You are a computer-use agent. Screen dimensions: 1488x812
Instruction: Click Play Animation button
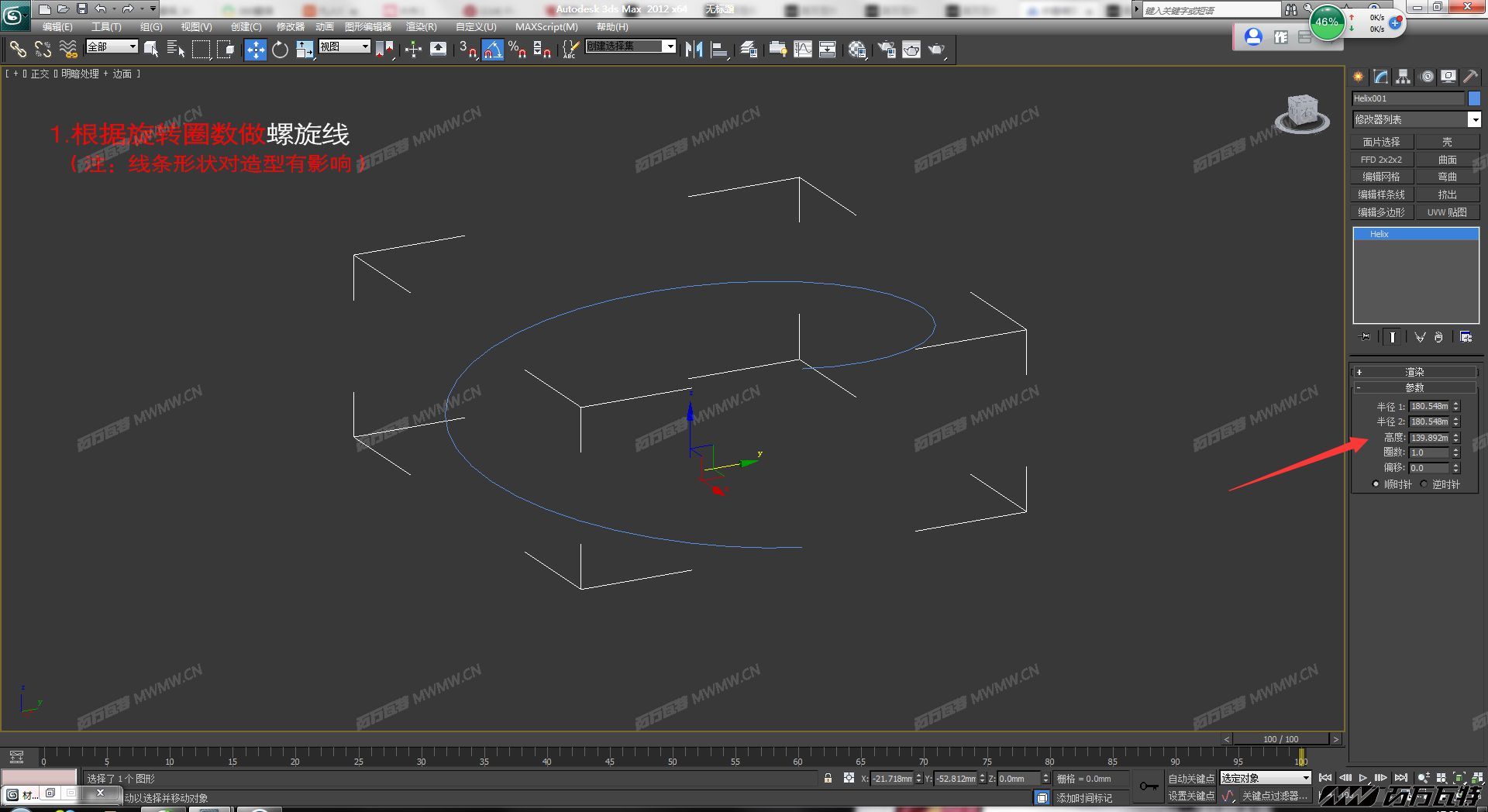click(x=1362, y=778)
